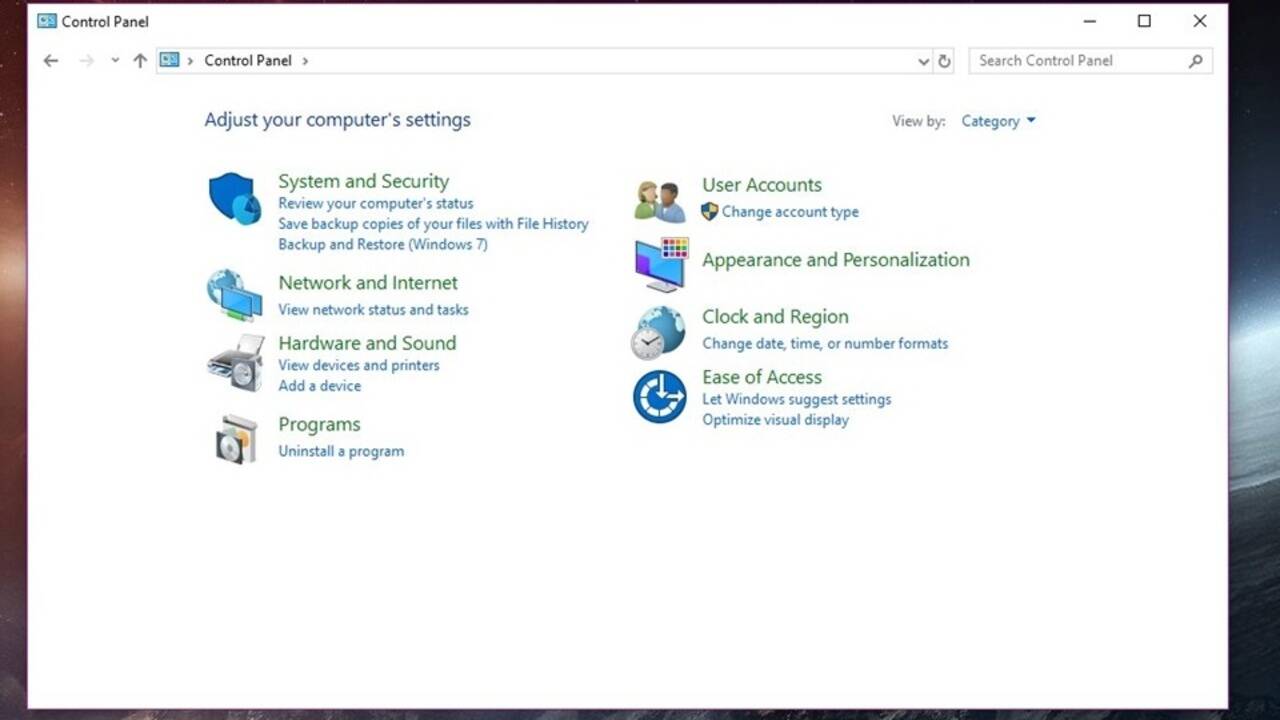The width and height of the screenshot is (1280, 720).
Task: Click Change account type link
Action: 790,212
